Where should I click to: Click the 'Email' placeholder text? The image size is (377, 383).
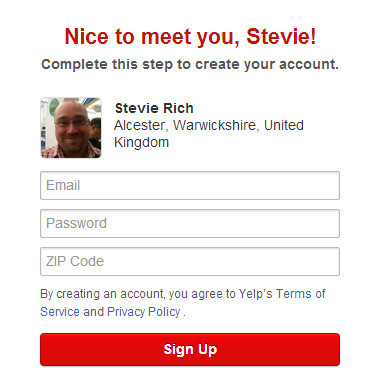tap(63, 185)
